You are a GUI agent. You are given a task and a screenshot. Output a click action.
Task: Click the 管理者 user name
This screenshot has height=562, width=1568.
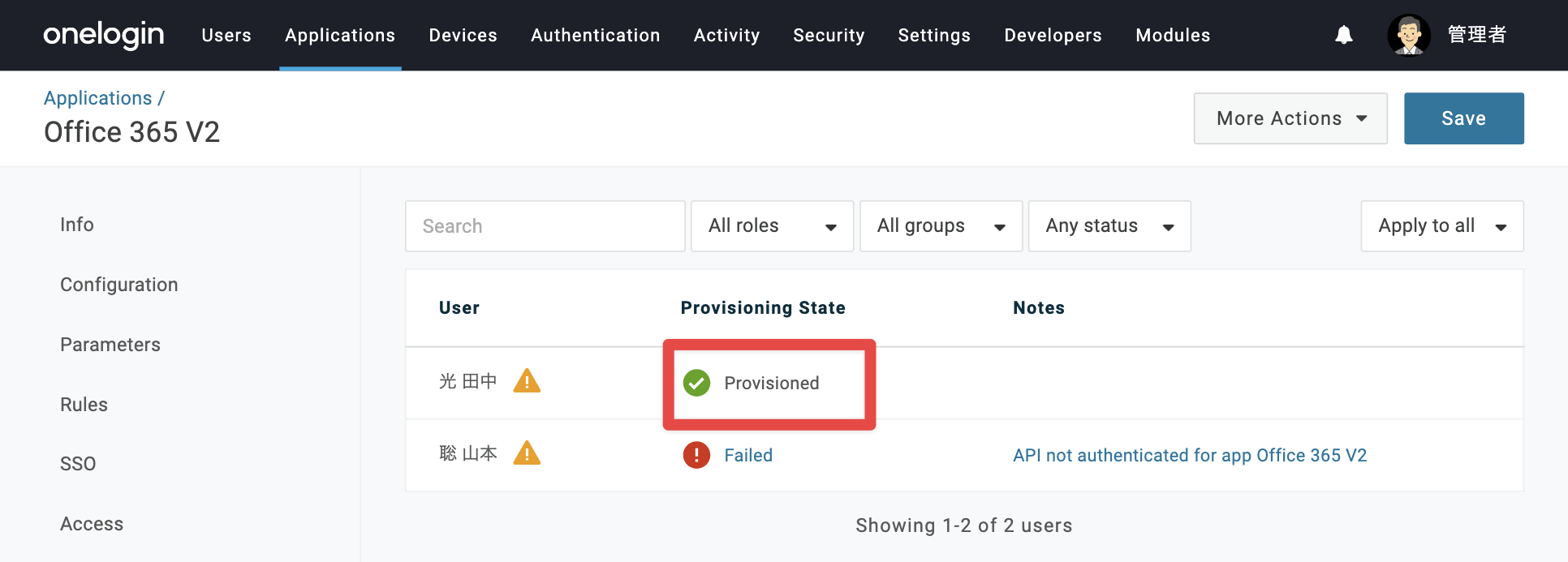pyautogui.click(x=1477, y=35)
